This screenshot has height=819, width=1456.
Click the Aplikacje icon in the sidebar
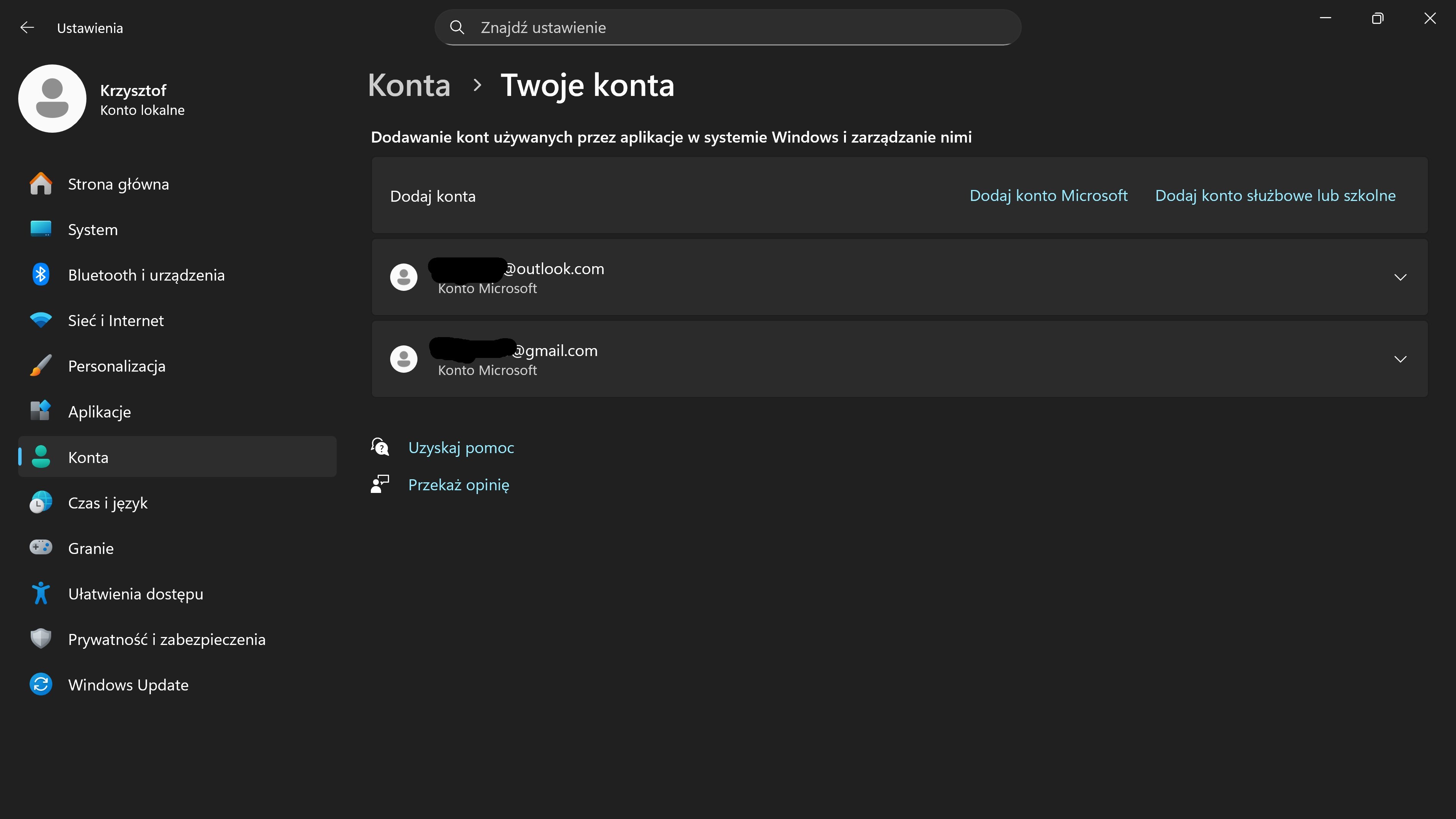click(41, 411)
